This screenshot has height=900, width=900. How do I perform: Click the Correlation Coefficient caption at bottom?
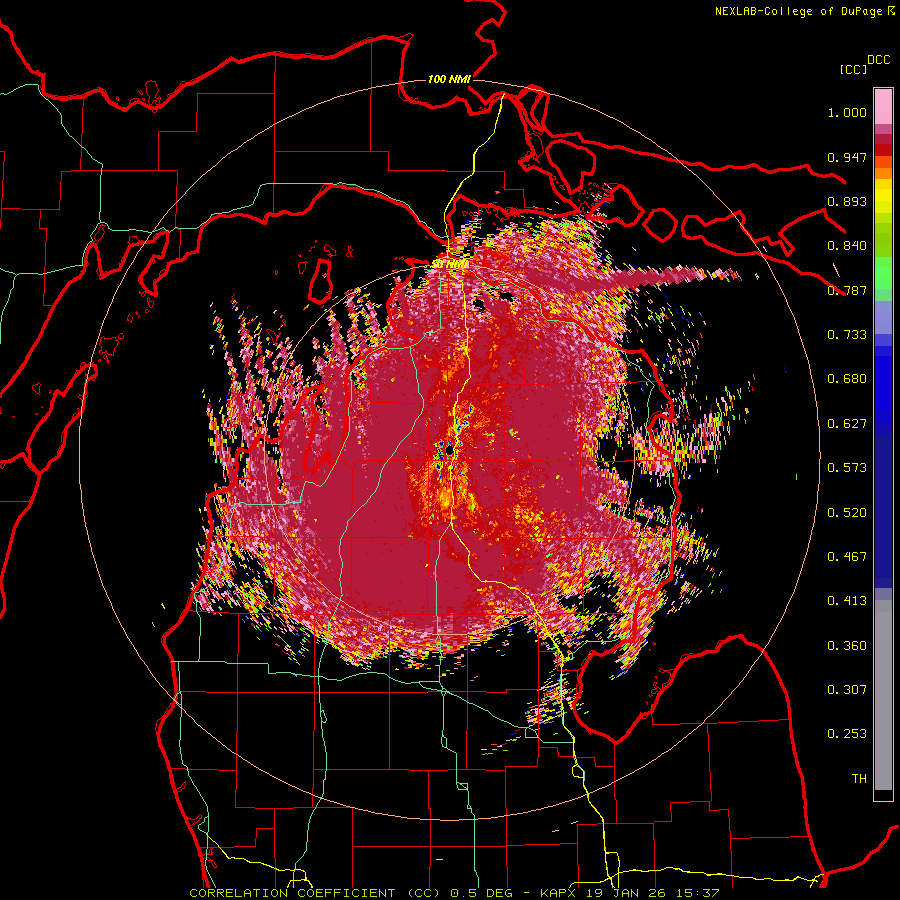click(x=454, y=893)
